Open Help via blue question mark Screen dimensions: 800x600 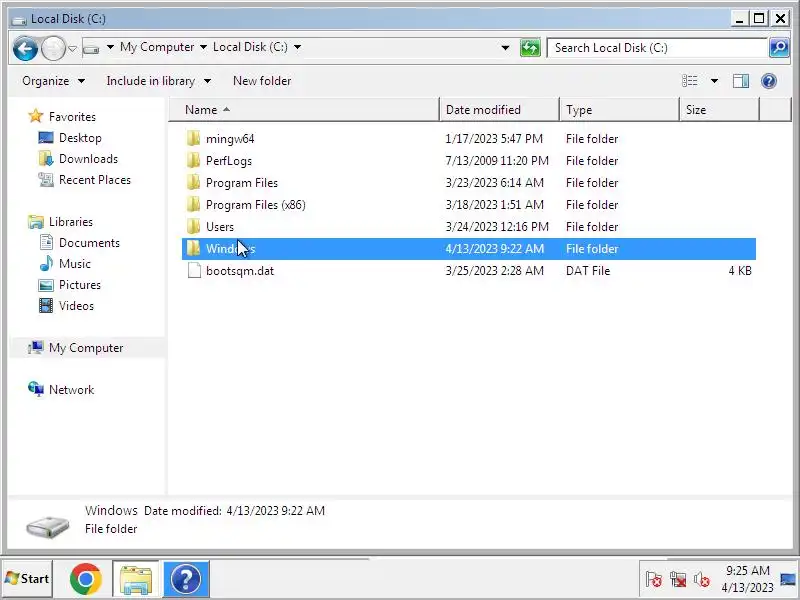tap(769, 81)
